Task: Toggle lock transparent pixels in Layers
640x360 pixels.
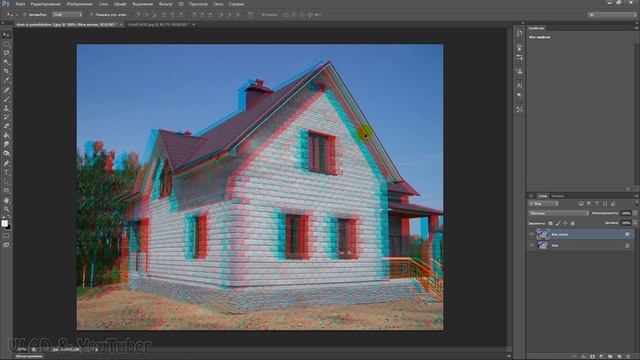Action: click(x=550, y=223)
